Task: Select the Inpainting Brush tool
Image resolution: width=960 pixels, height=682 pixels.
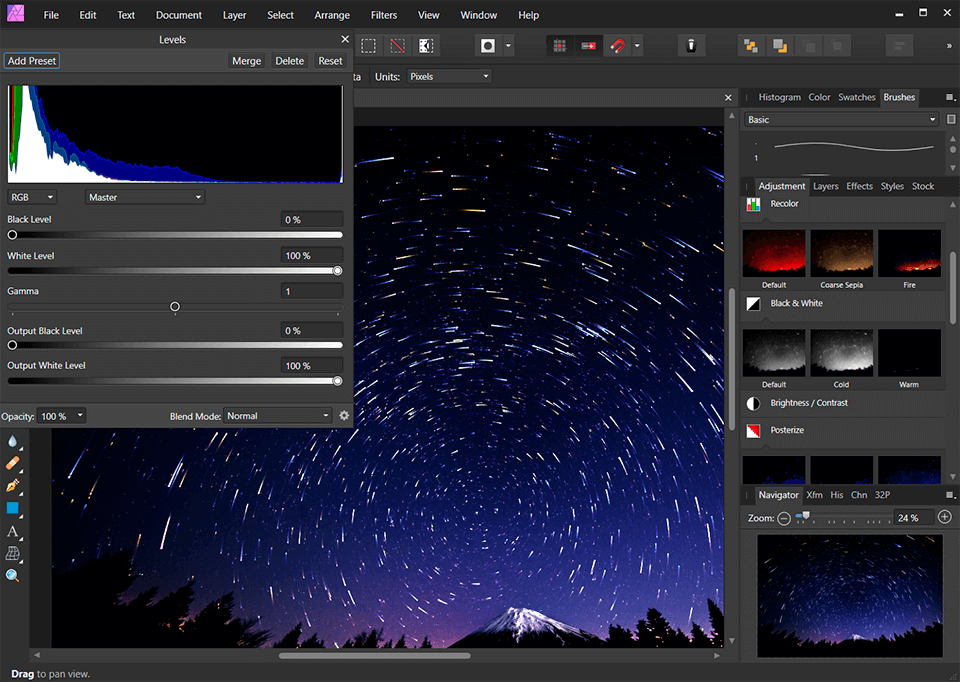Action: click(x=12, y=463)
